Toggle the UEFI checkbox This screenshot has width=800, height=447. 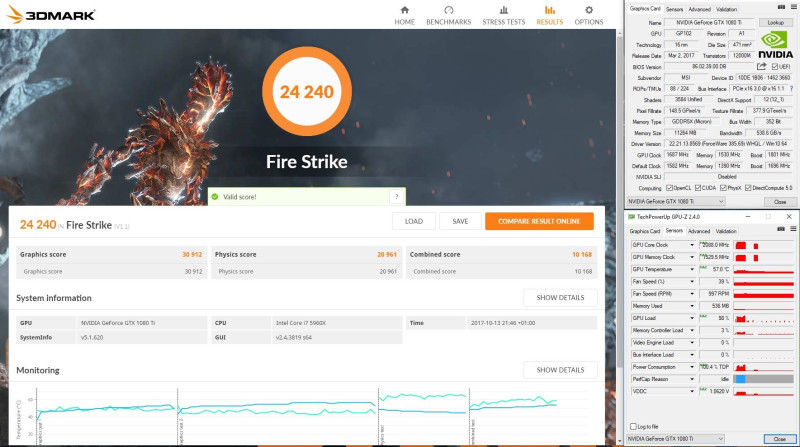[x=775, y=67]
